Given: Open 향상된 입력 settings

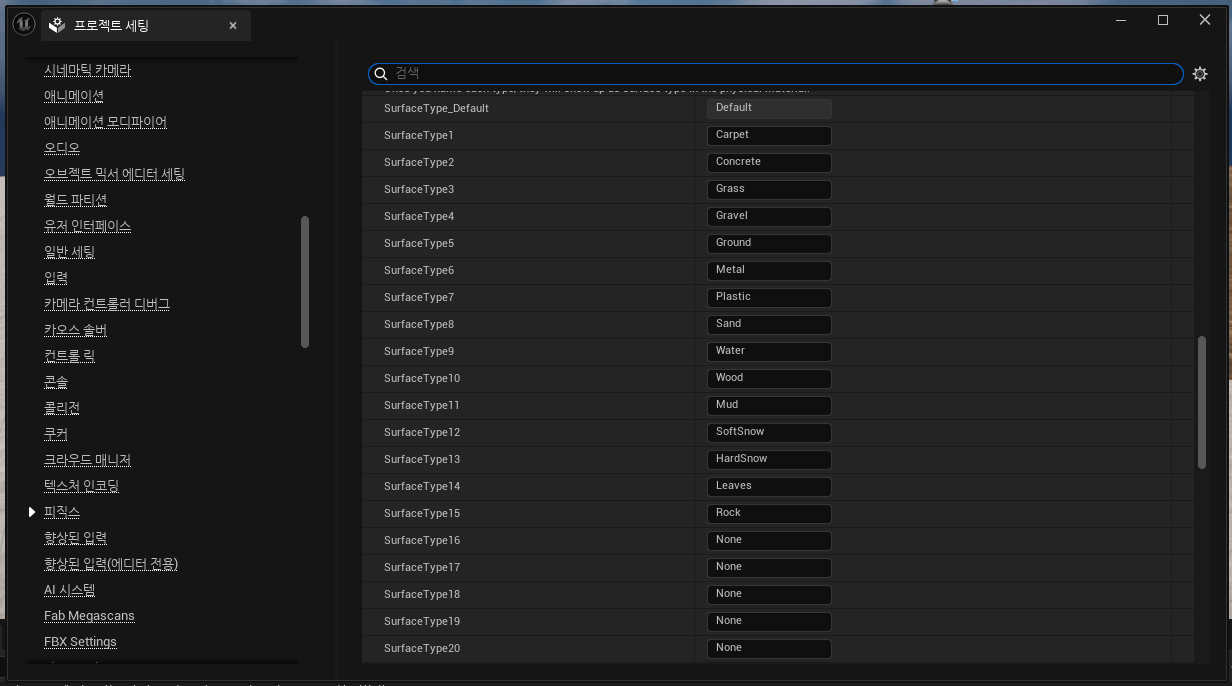Looking at the screenshot, I should tap(75, 538).
